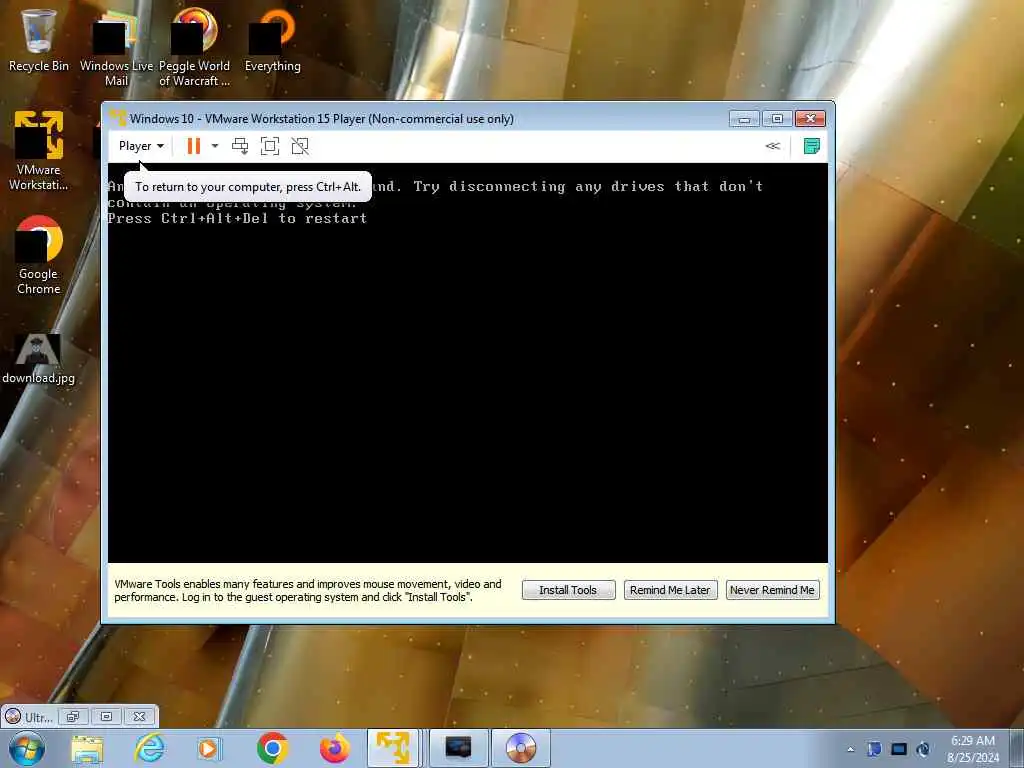Open Windows Explorer from the taskbar
Viewport: 1024px width, 768px height.
tap(87, 748)
